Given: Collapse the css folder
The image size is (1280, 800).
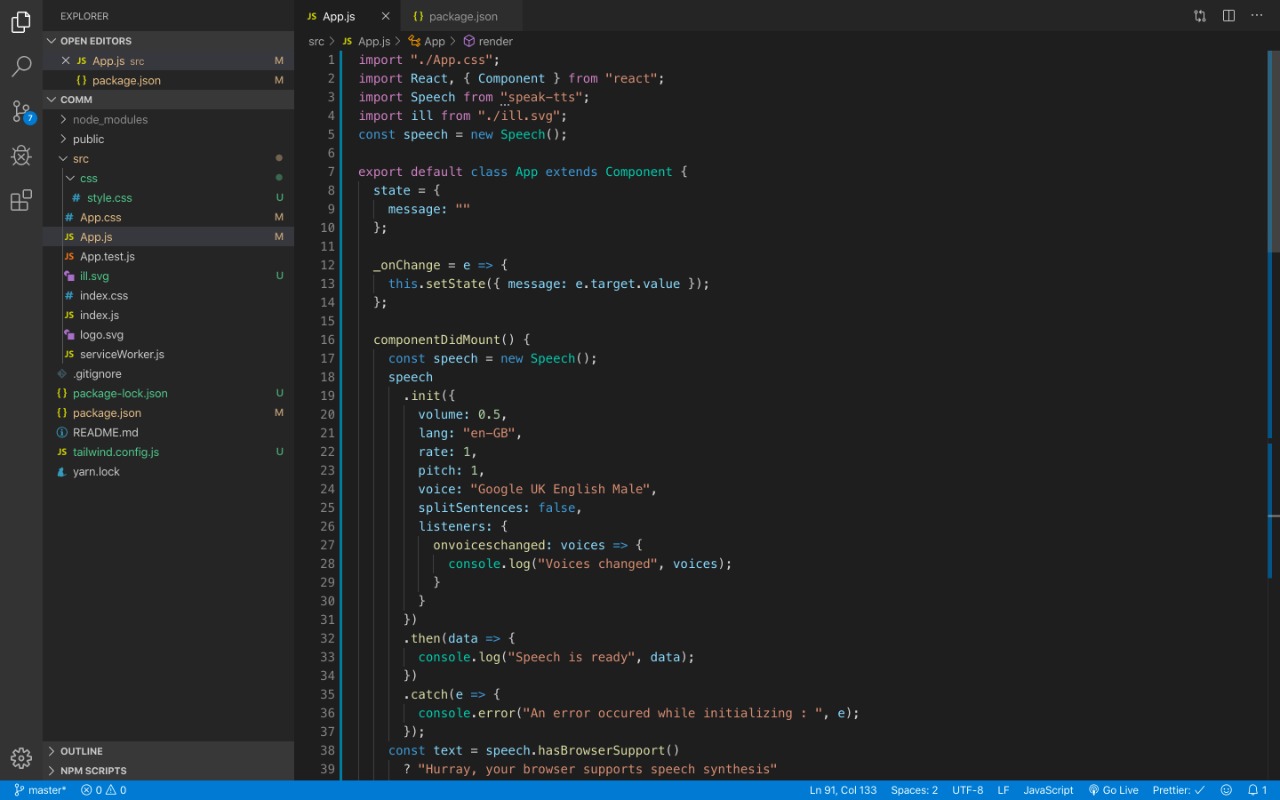Looking at the screenshot, I should pos(168,178).
